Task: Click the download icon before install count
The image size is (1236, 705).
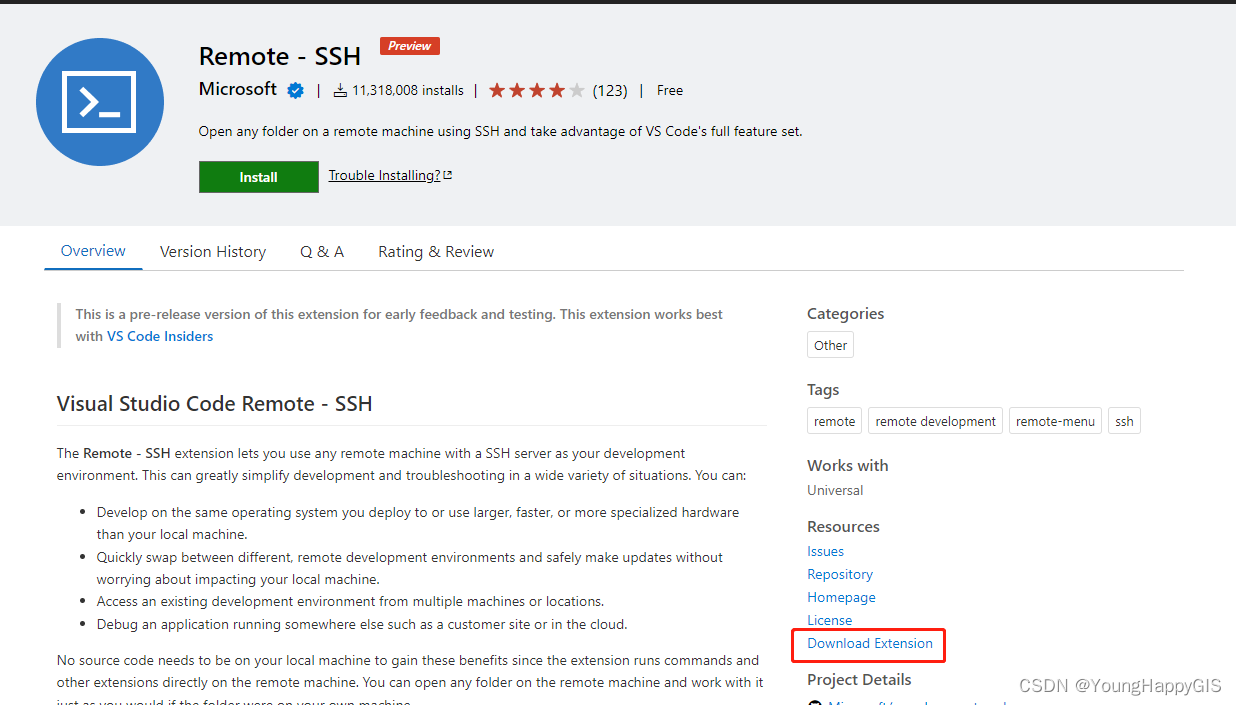Action: [x=340, y=91]
